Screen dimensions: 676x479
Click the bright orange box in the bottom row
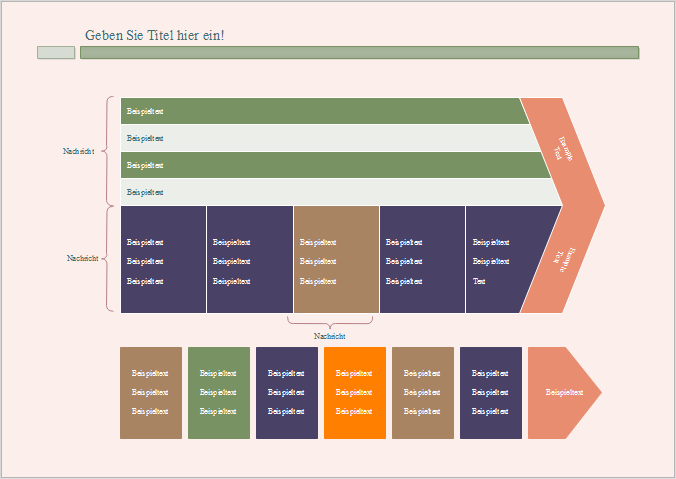(x=355, y=393)
